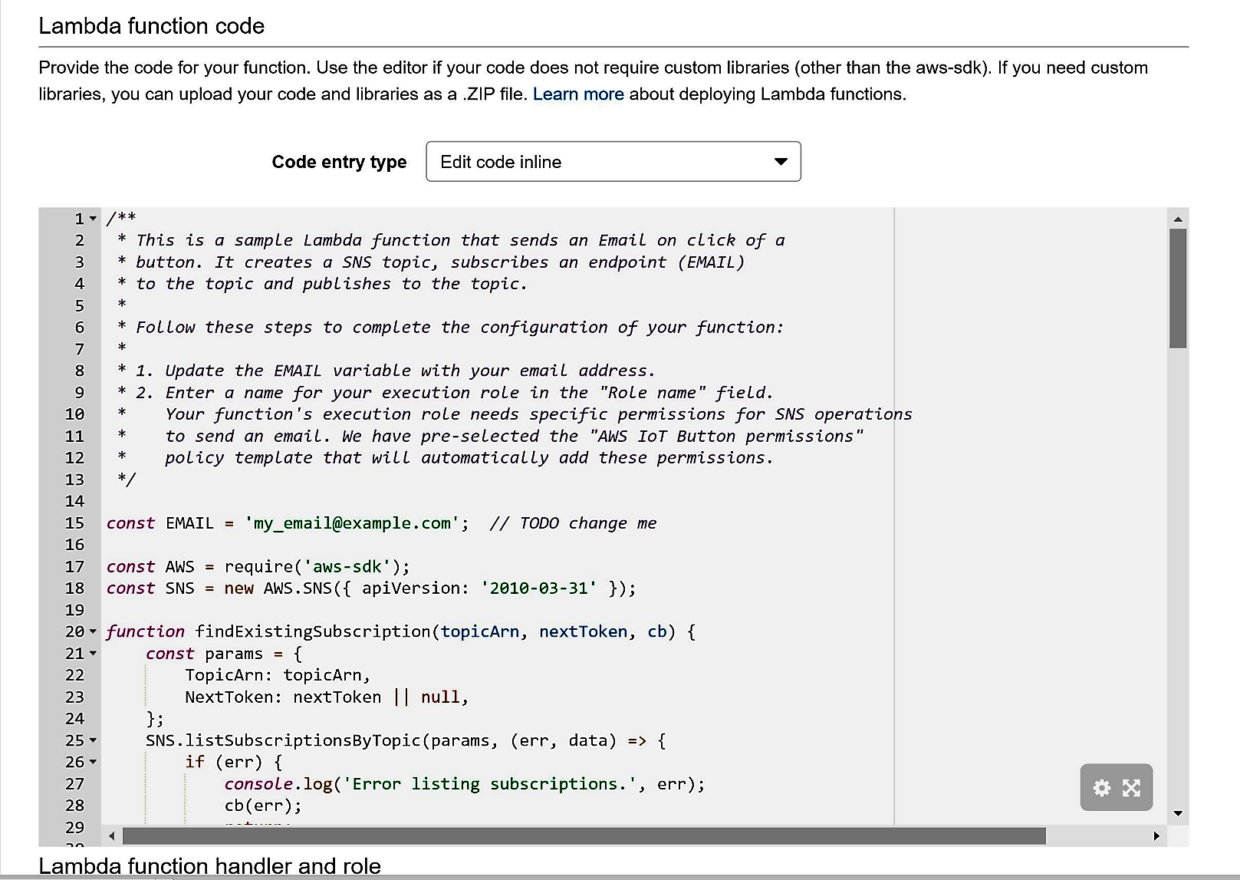This screenshot has height=880, width=1240.
Task: Click 'SNS.listSubscriptionsByTopic' on line 25
Action: pyautogui.click(x=283, y=741)
